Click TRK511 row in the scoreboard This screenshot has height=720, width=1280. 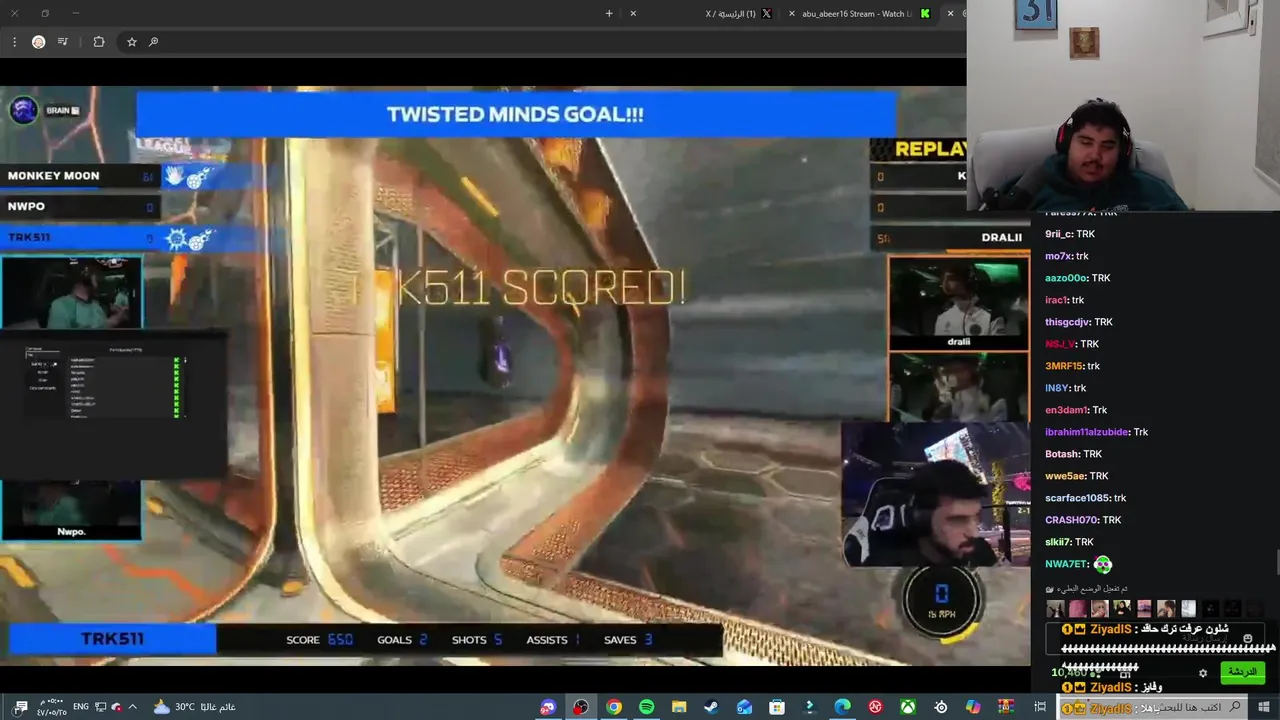80,238
